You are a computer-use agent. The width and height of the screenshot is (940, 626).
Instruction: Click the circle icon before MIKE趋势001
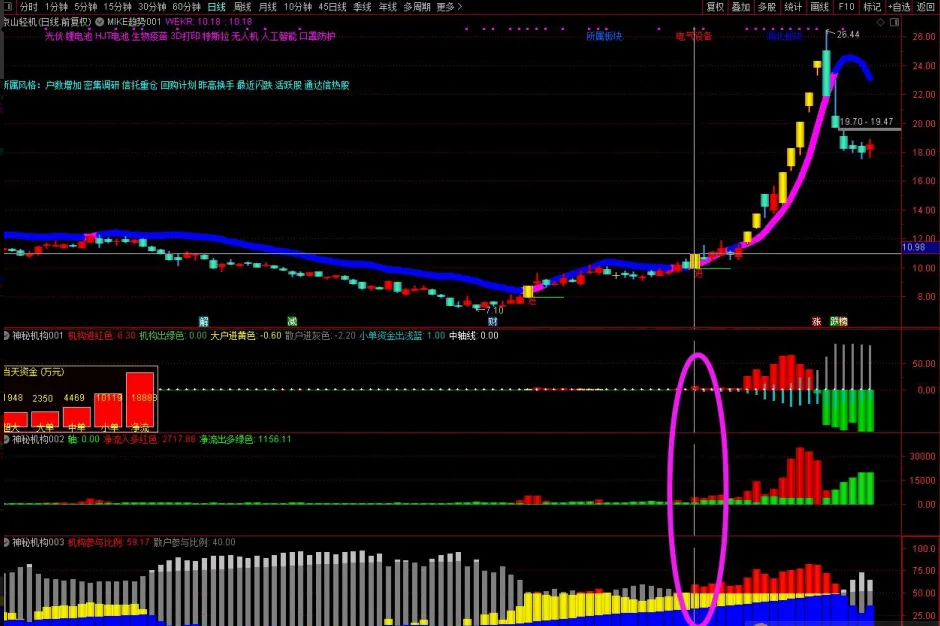[x=98, y=21]
